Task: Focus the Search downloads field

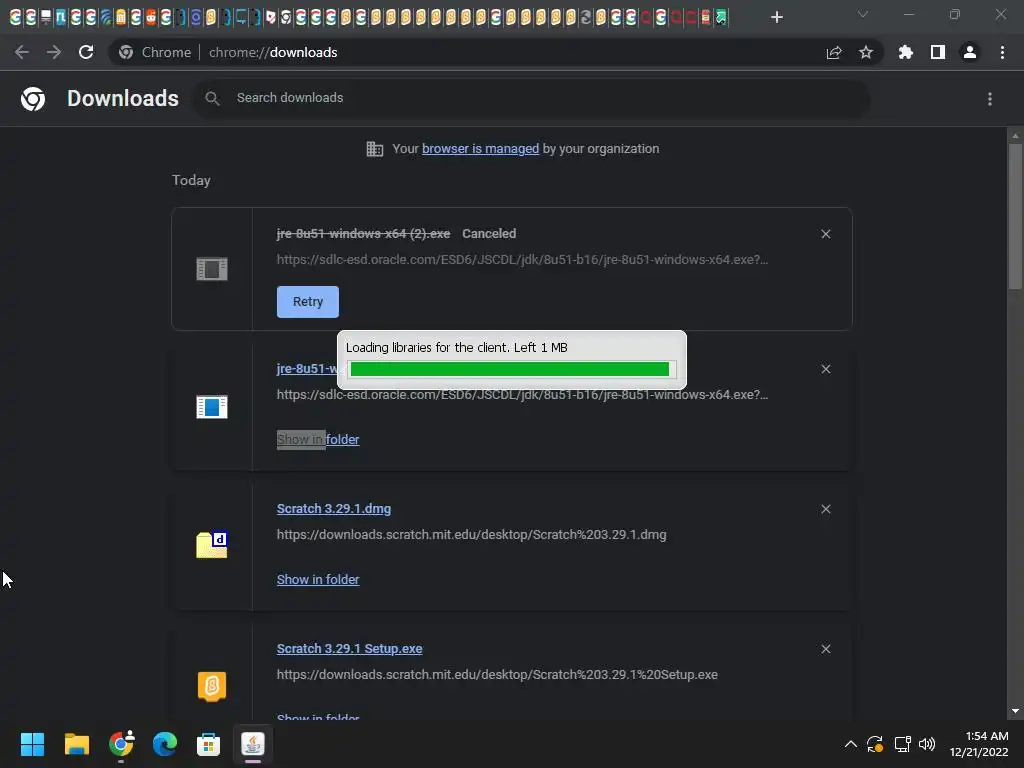Action: coord(531,98)
